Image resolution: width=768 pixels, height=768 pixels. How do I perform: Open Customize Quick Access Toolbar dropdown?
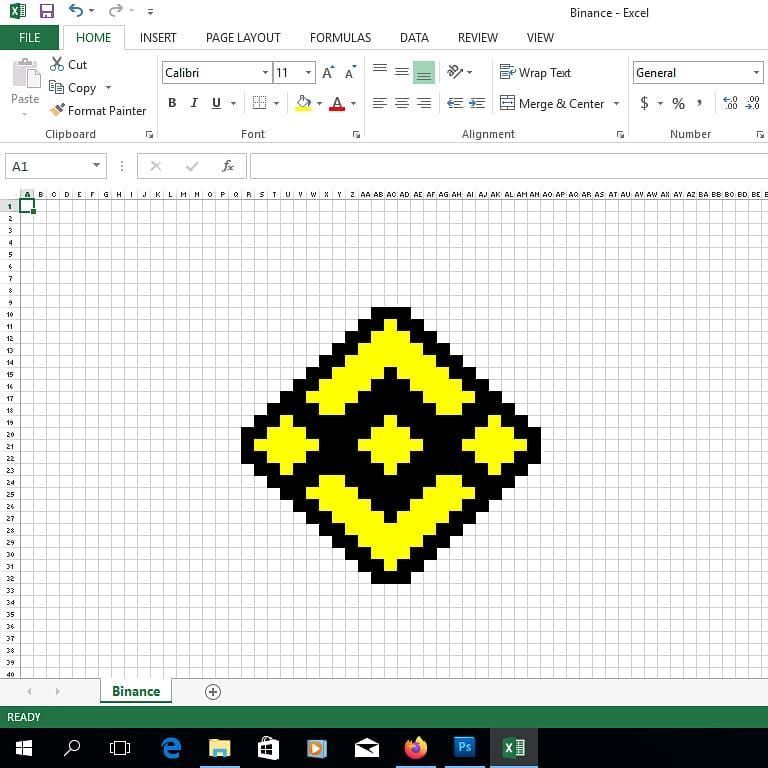(150, 11)
